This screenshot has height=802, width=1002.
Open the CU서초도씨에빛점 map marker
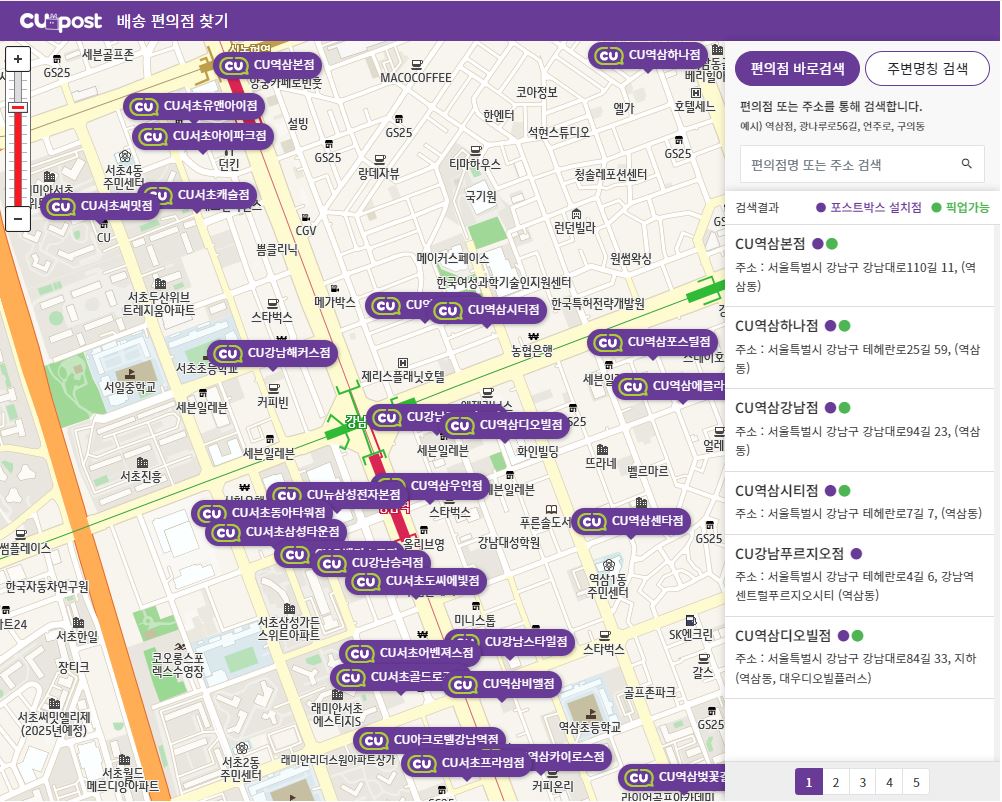(416, 582)
